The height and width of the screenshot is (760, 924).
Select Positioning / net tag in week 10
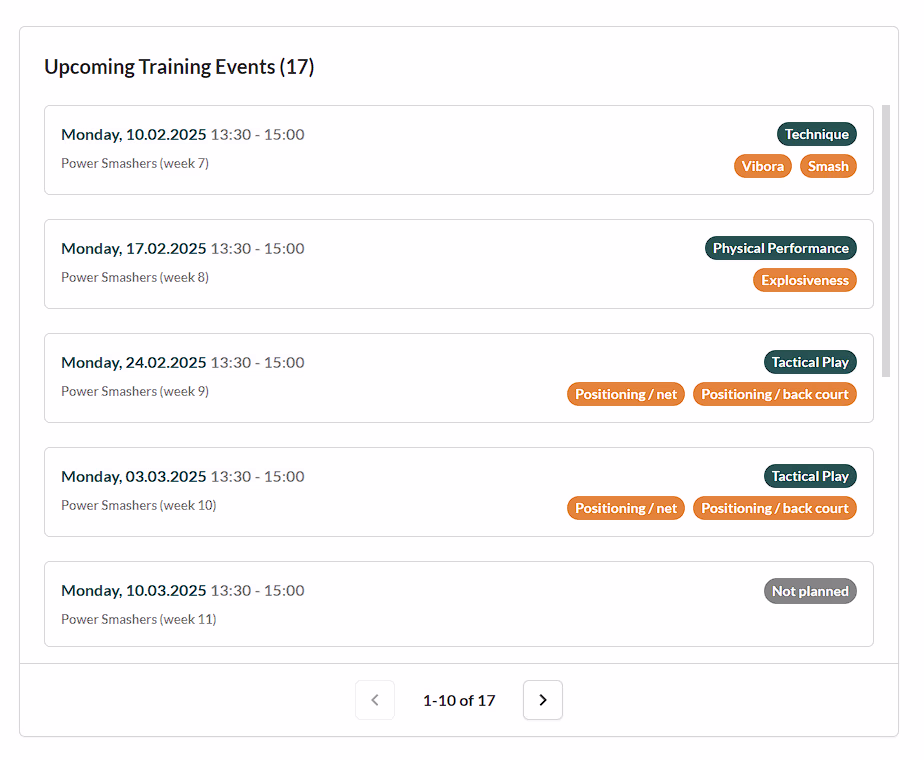coord(626,508)
